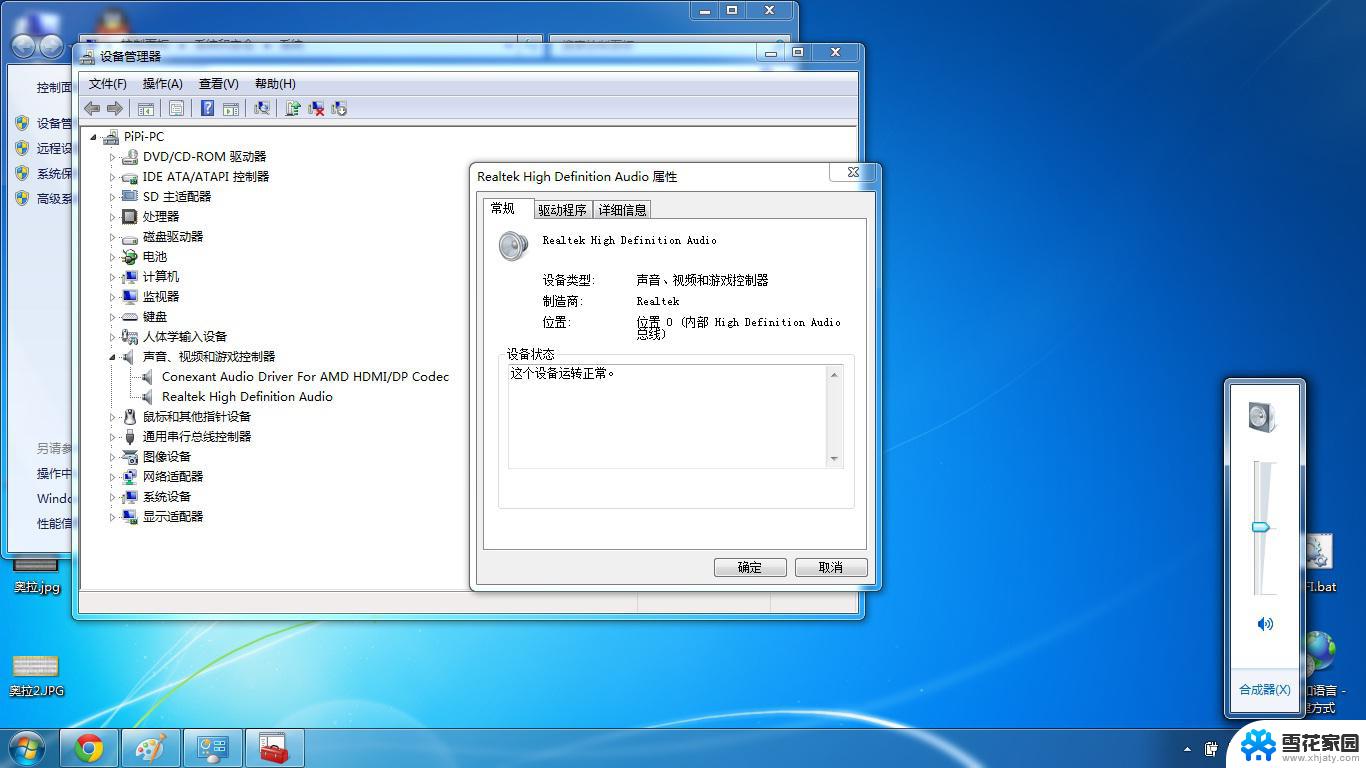
Task: Collapse 声音、视频和游戏控制器 node
Action: [113, 357]
